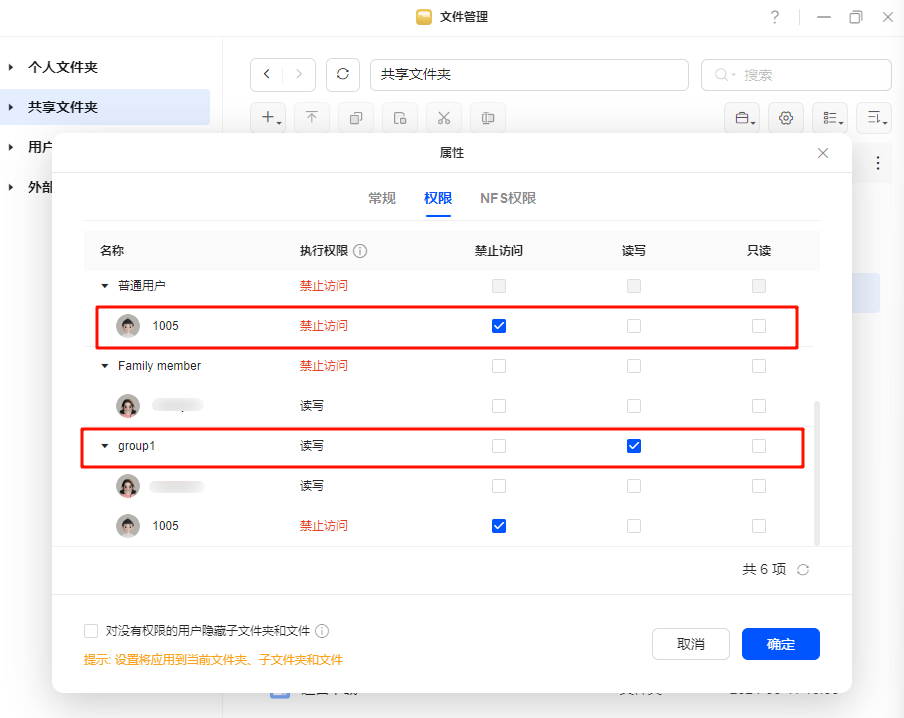The width and height of the screenshot is (904, 718).
Task: Enable 对没有权限的用户隐藏子文件夹和文件 checkbox
Action: point(91,631)
